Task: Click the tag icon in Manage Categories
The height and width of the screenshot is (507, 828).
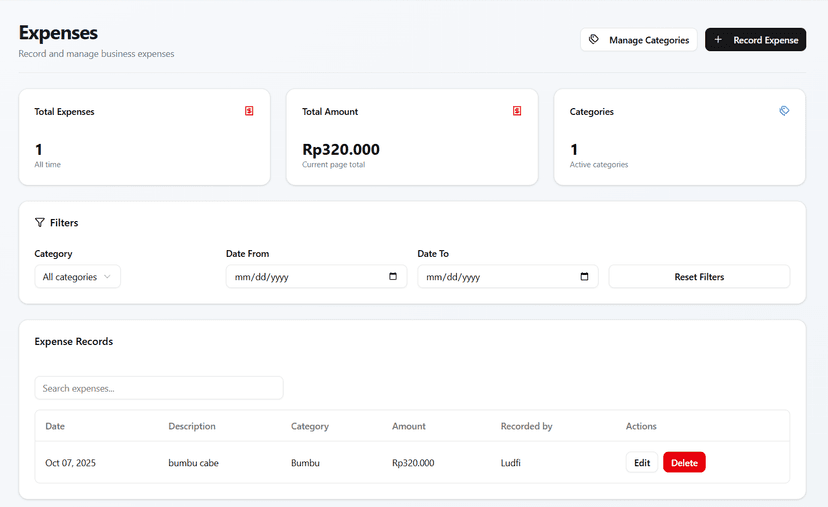Action: 594,40
